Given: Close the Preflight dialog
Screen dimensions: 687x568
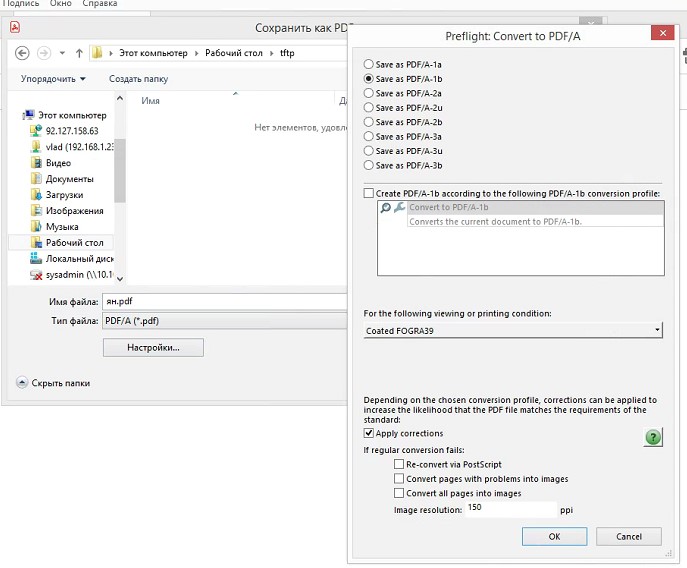Looking at the screenshot, I should [662, 33].
